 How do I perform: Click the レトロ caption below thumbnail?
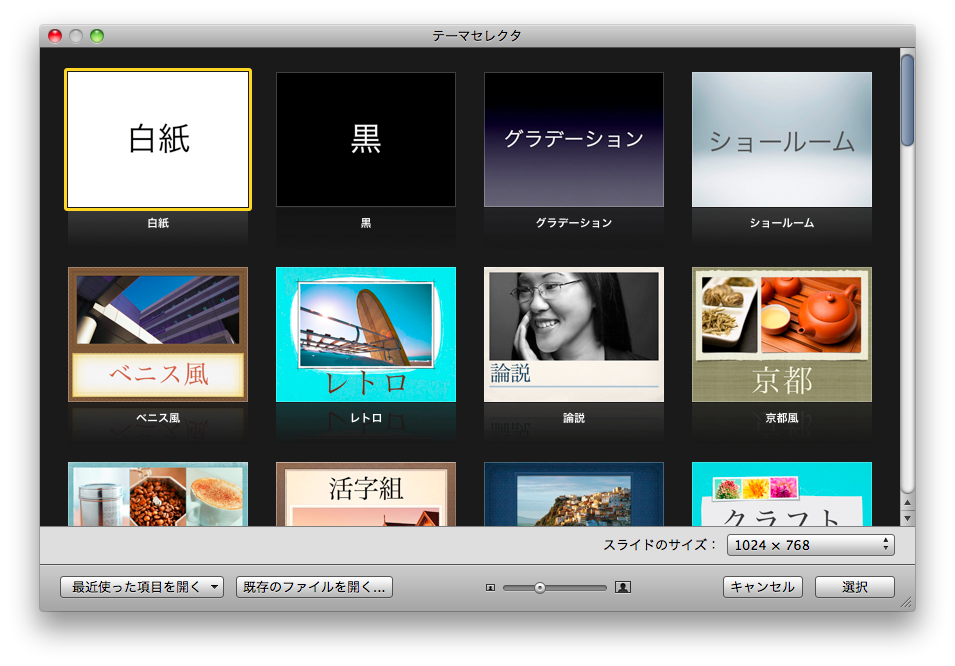point(365,418)
